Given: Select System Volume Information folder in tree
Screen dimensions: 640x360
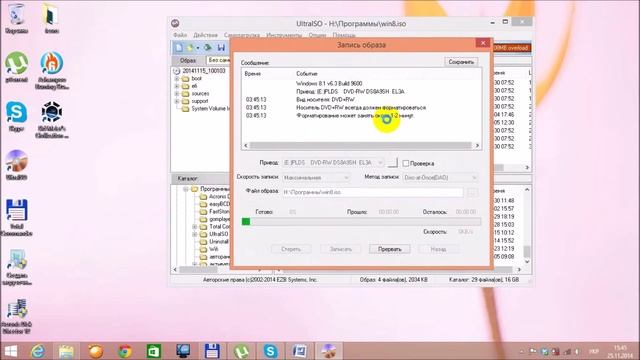Looking at the screenshot, I should 206,109.
